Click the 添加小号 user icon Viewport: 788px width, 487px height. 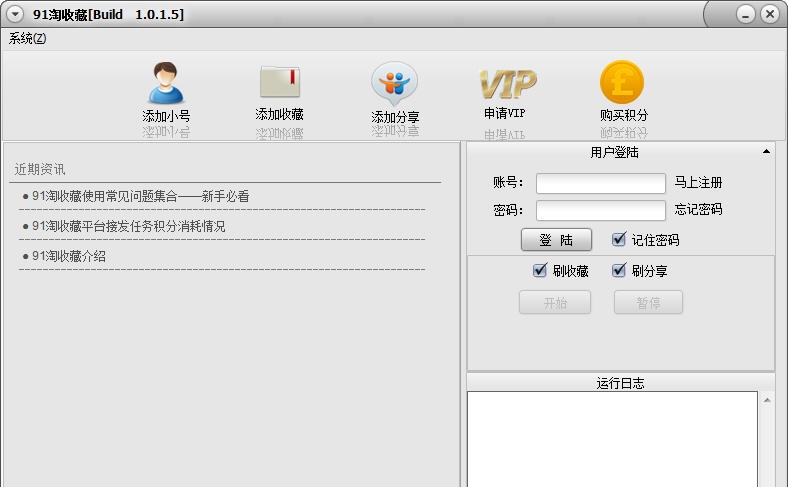point(166,83)
